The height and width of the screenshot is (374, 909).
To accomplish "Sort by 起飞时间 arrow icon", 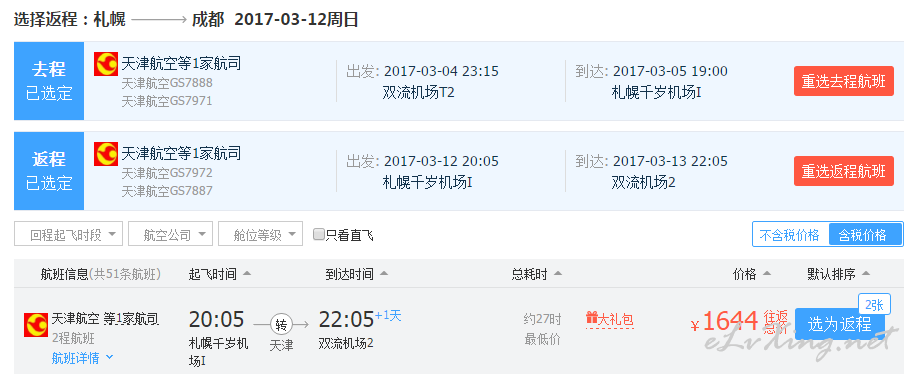I will [x=247, y=274].
